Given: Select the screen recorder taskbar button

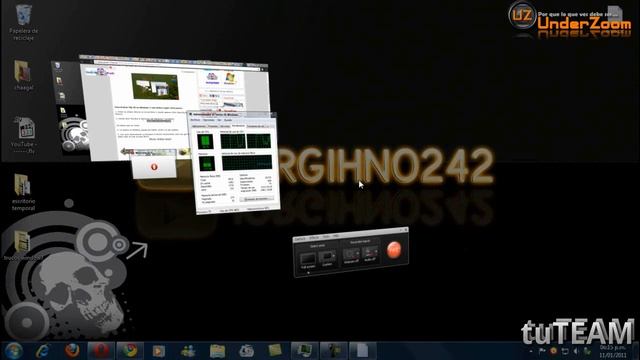Looking at the screenshot, I should coord(333,351).
